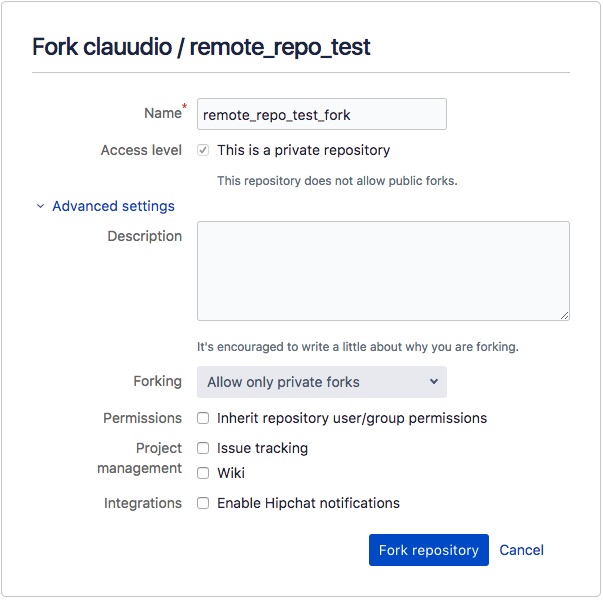The width and height of the screenshot is (603, 601).
Task: Click the 'Wiki' label text
Action: click(231, 473)
